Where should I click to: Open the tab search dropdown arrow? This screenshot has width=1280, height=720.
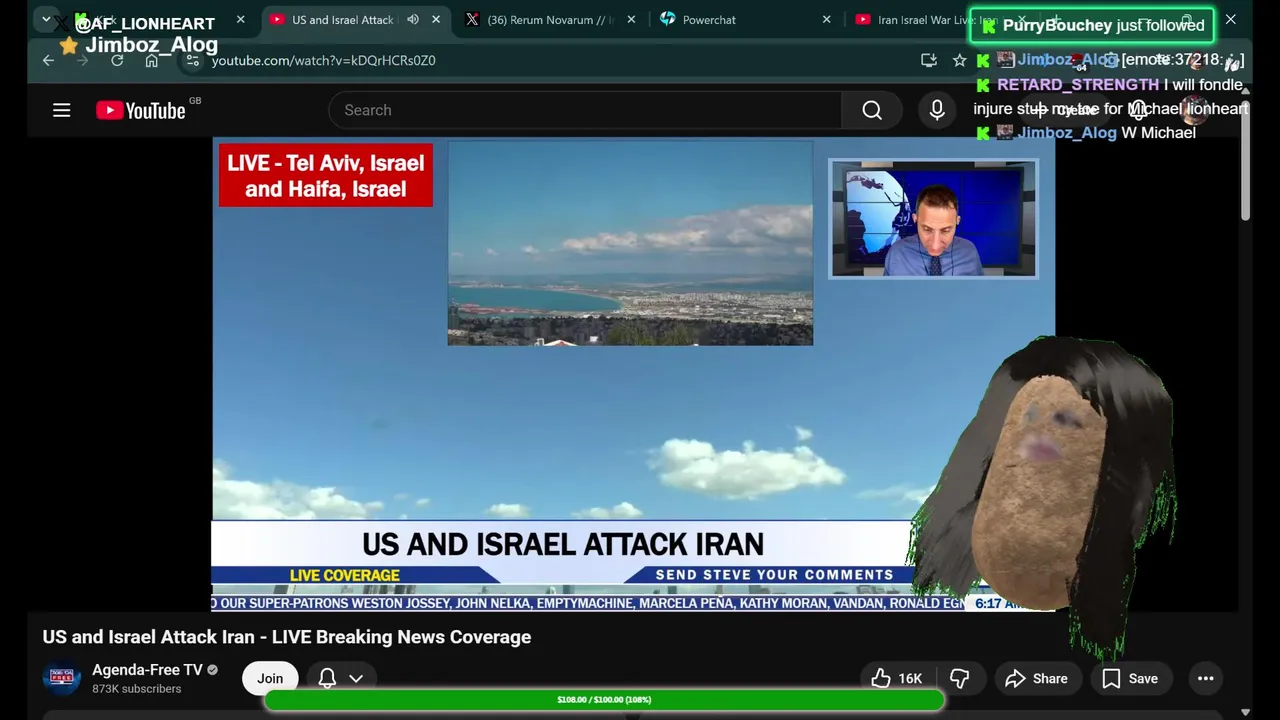tap(46, 19)
